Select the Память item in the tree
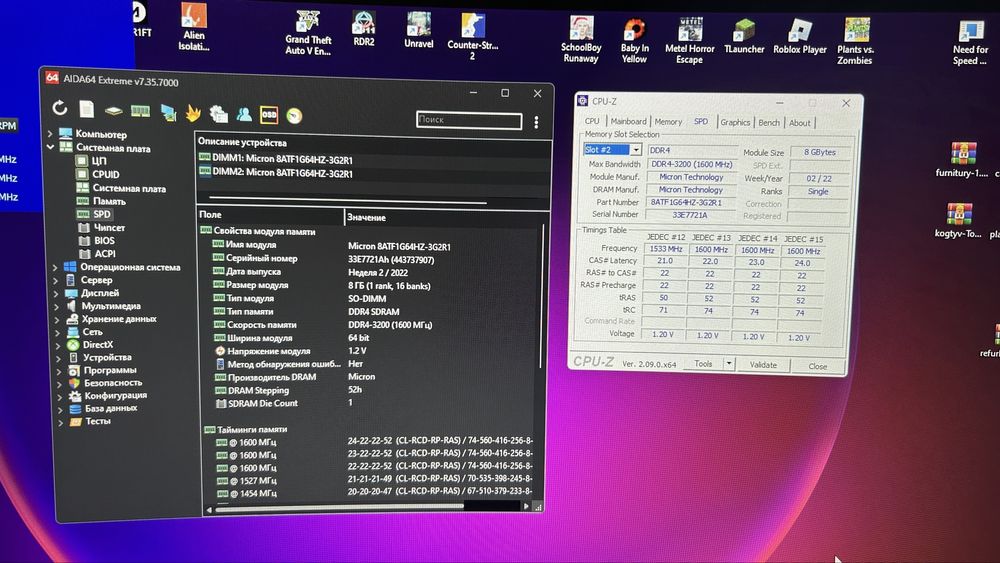Image resolution: width=1000 pixels, height=563 pixels. [102, 201]
